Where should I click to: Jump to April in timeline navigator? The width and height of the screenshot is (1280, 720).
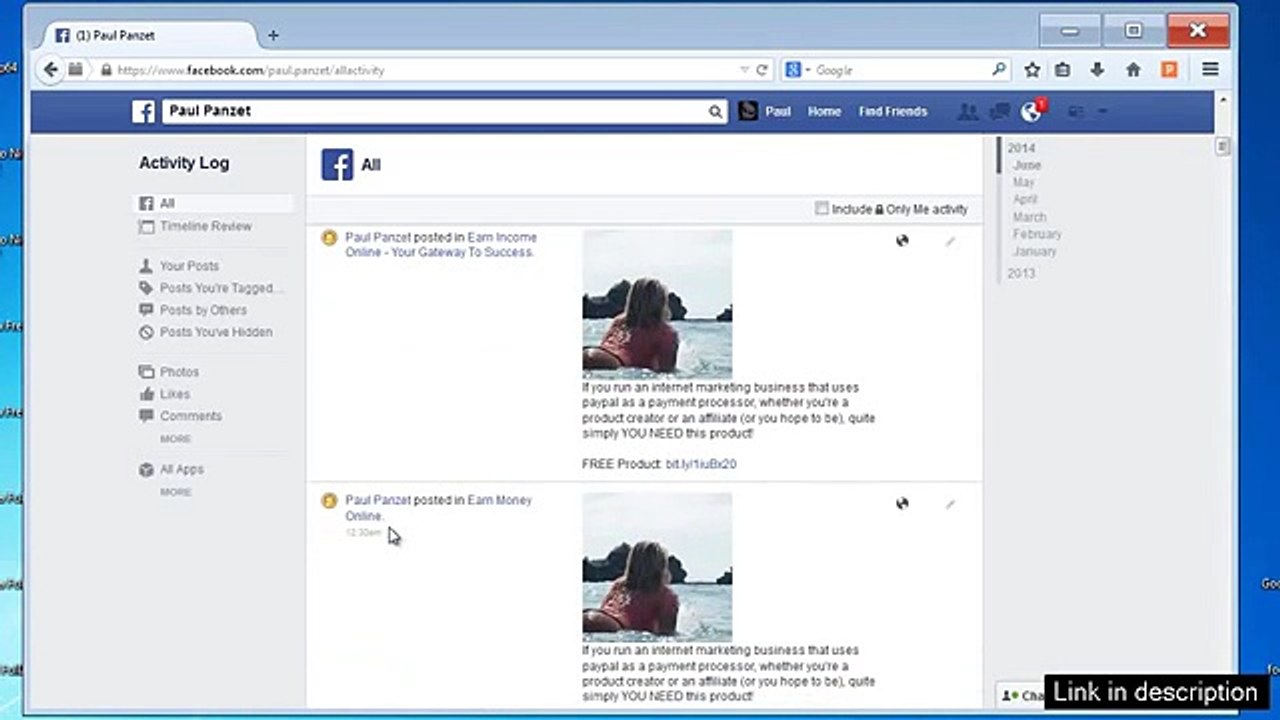point(1025,199)
